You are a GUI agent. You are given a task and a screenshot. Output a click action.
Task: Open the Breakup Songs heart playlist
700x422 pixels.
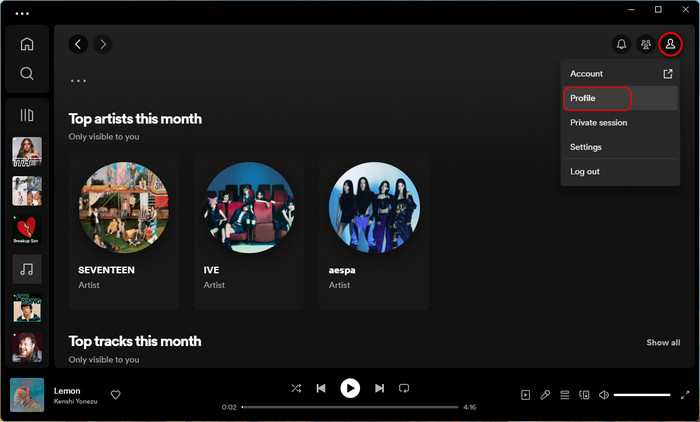27,230
